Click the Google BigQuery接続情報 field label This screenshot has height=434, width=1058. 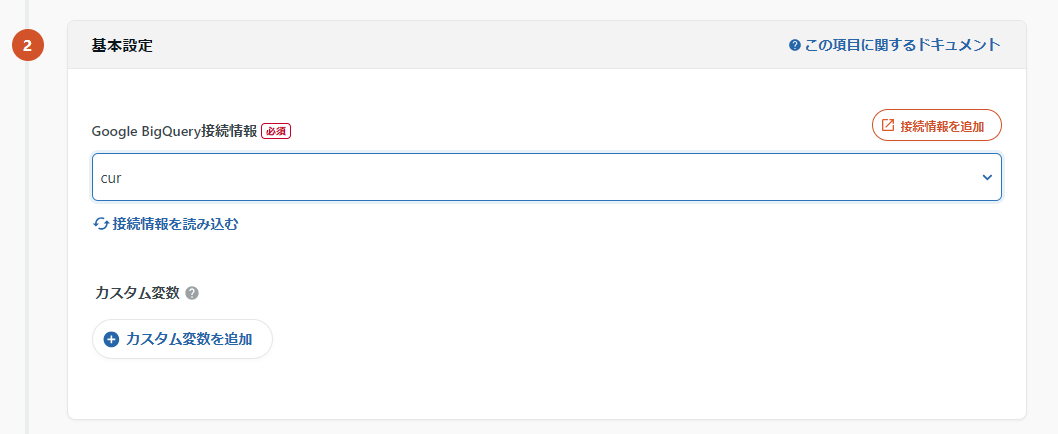174,131
